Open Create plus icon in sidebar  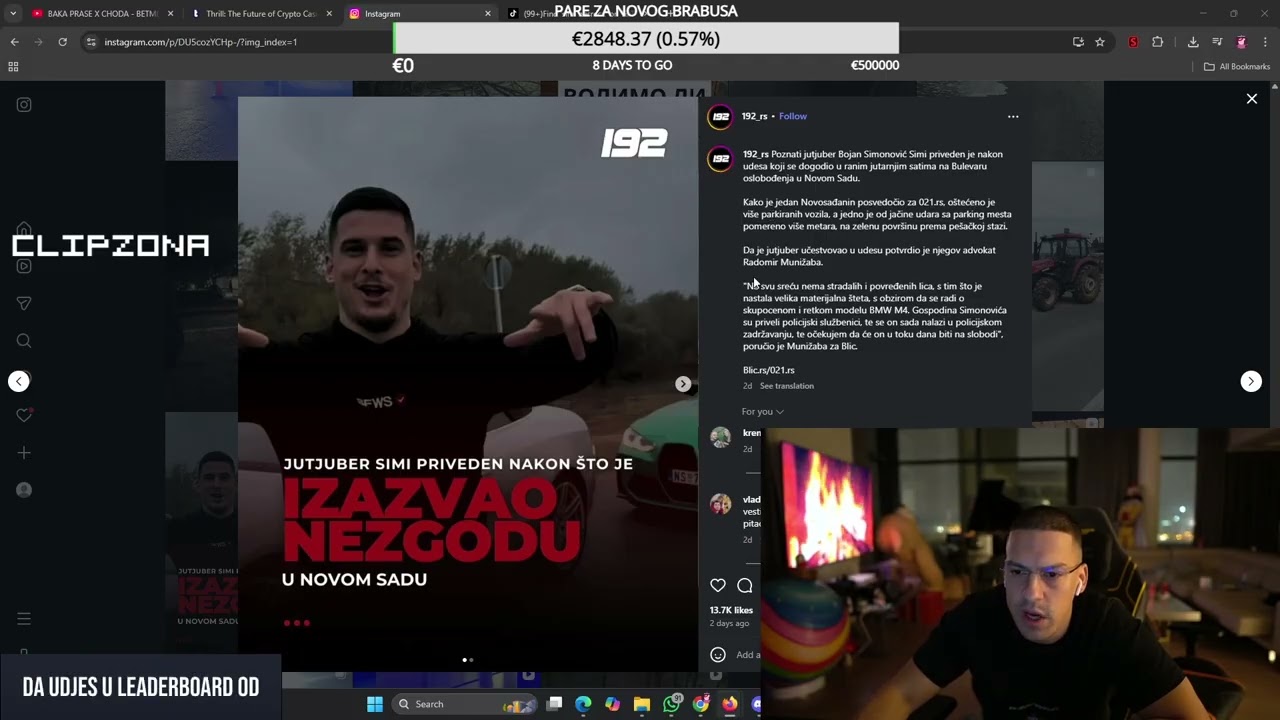click(x=24, y=453)
